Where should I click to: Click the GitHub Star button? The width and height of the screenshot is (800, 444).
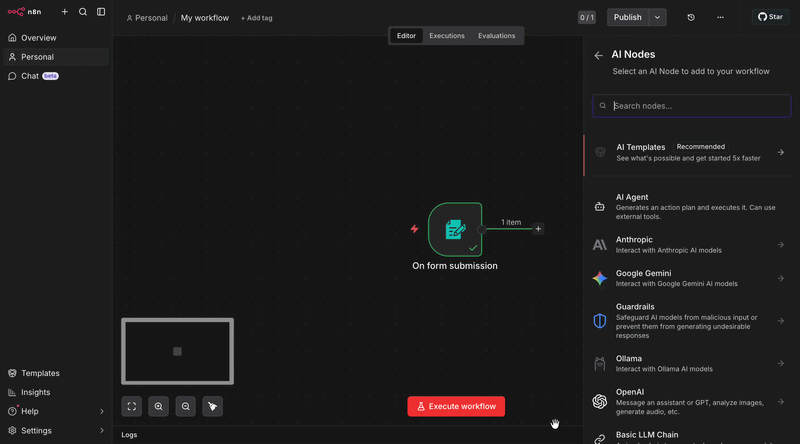[x=770, y=17]
